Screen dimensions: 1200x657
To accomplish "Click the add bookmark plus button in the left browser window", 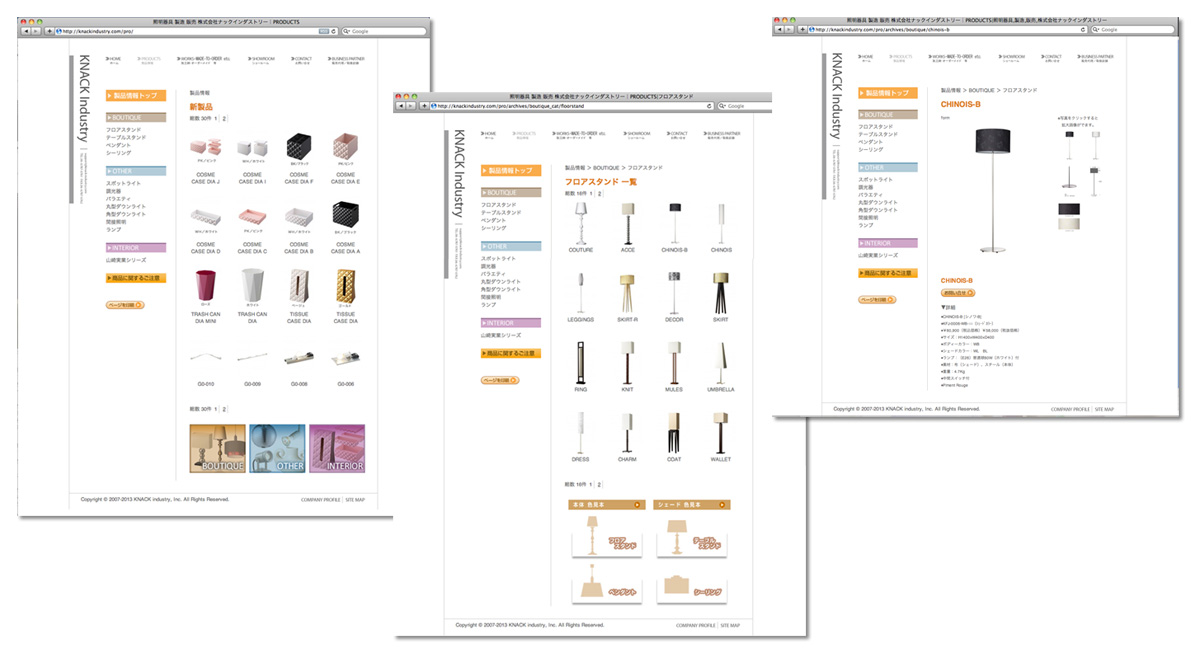I will click(48, 31).
